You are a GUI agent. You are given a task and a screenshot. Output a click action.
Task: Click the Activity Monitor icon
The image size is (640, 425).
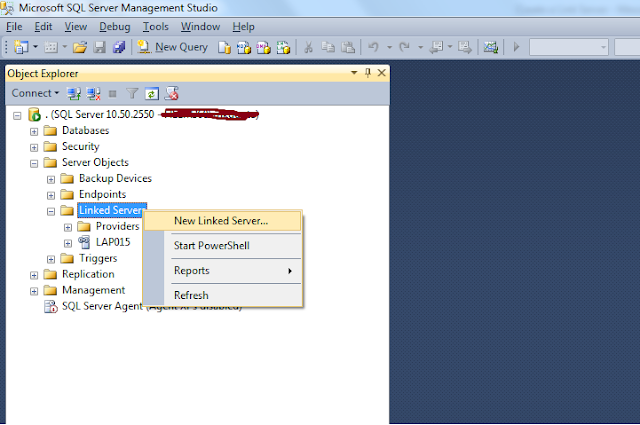pos(491,47)
